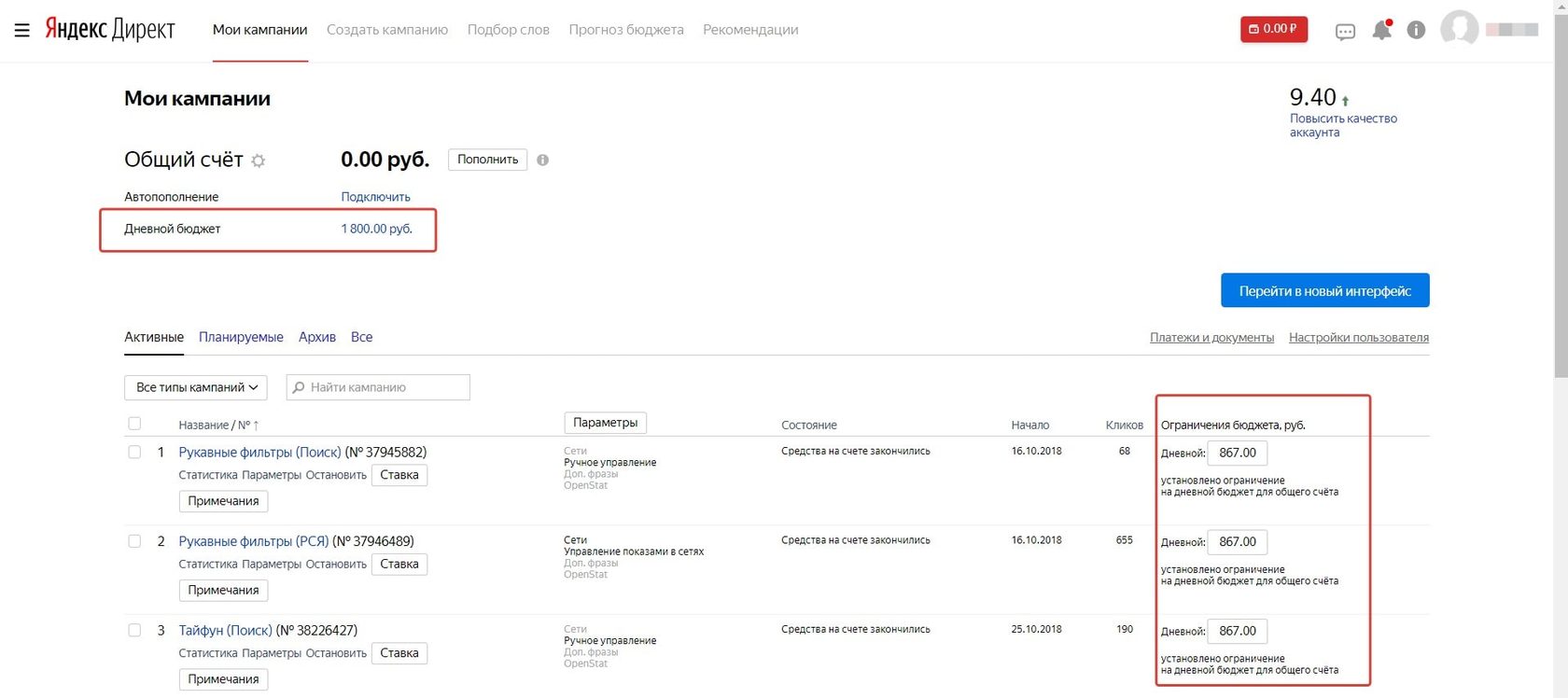
Task: Click Подключить link for Автопополнение
Action: [375, 197]
